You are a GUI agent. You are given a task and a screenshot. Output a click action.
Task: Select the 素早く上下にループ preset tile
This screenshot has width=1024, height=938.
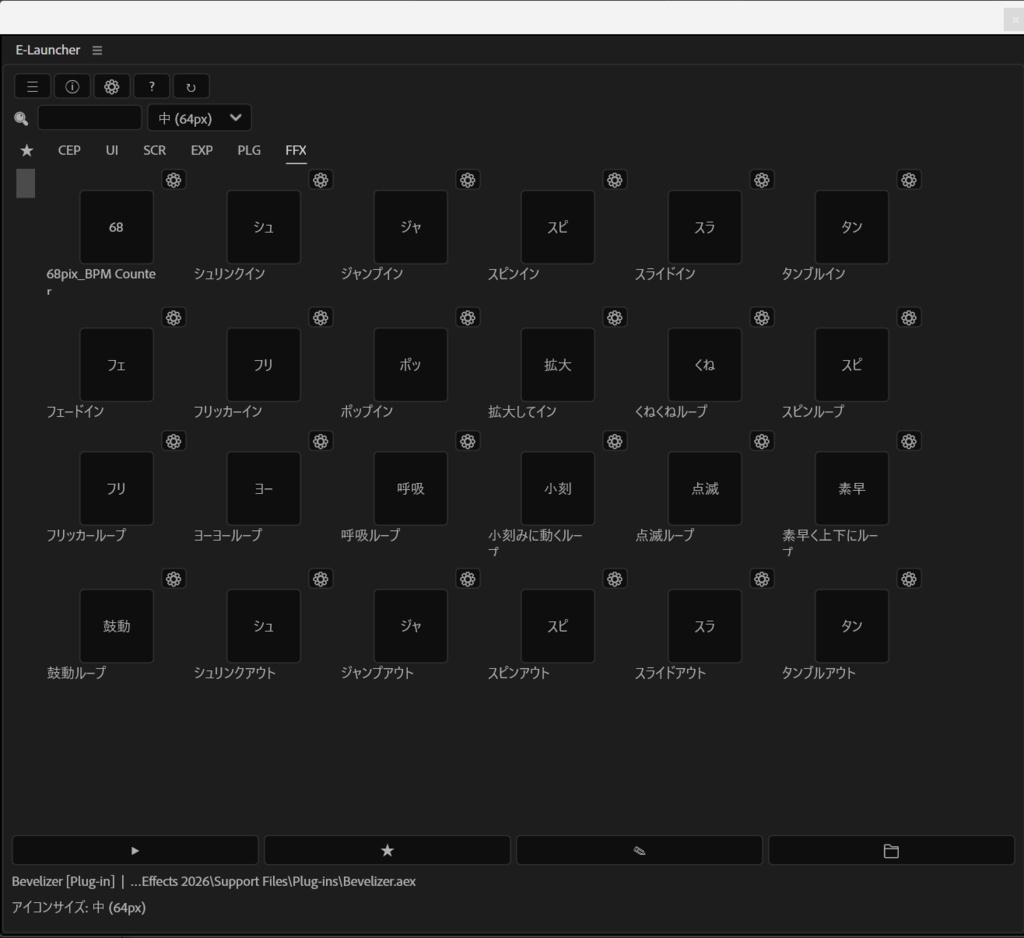pyautogui.click(x=852, y=489)
